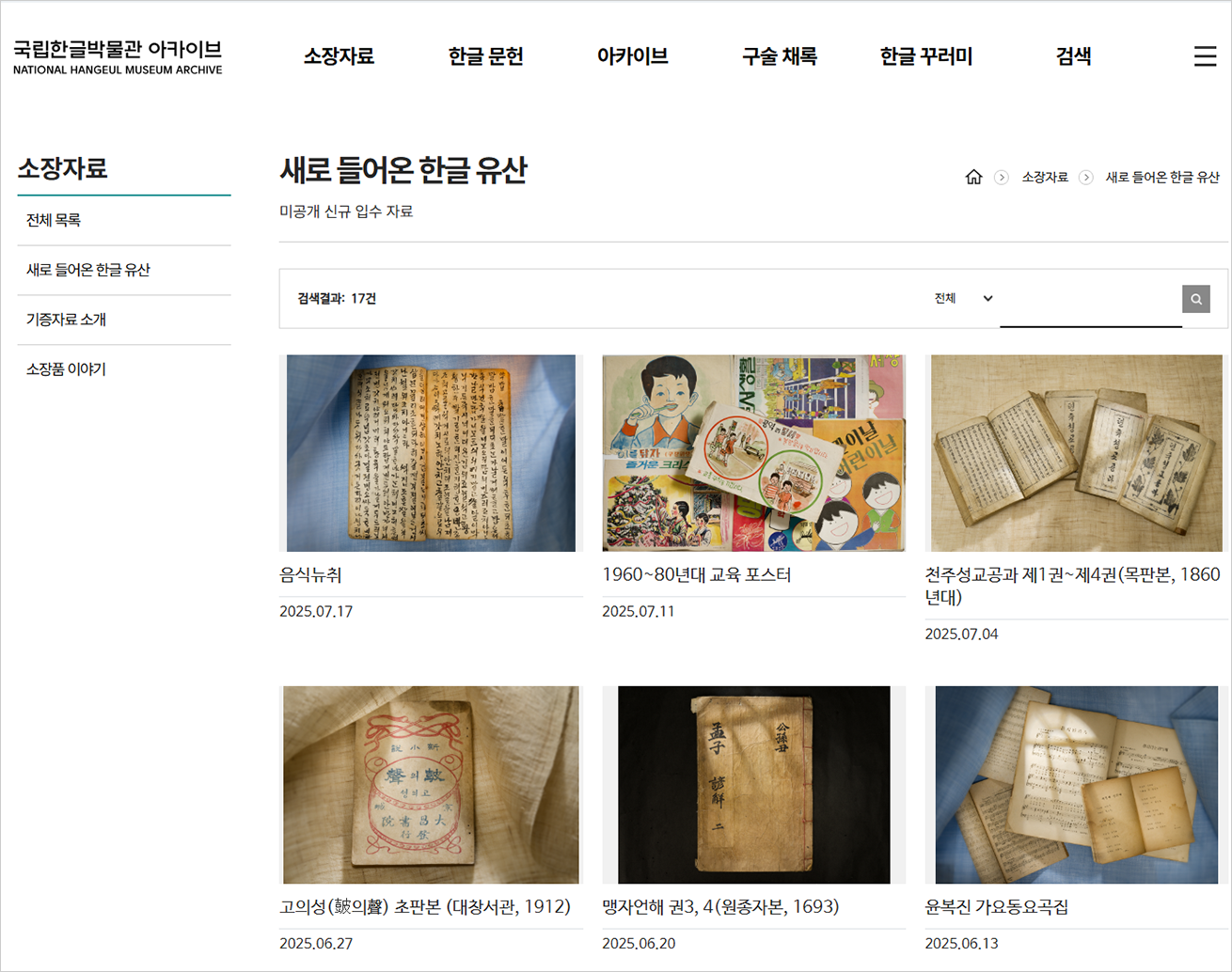Go to 한글 꾸러미 menu

click(x=925, y=56)
